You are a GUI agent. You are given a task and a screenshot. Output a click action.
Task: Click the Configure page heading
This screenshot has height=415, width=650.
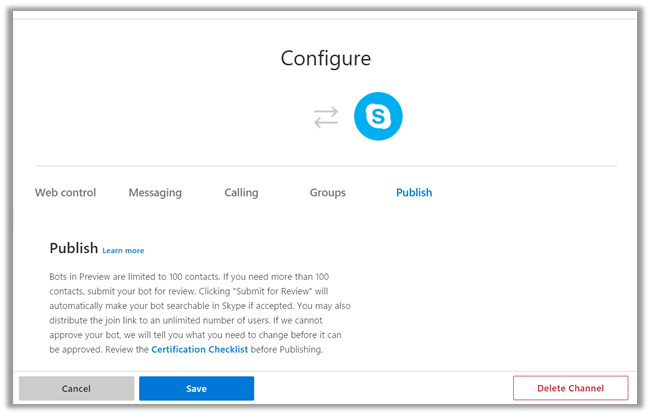click(x=325, y=58)
